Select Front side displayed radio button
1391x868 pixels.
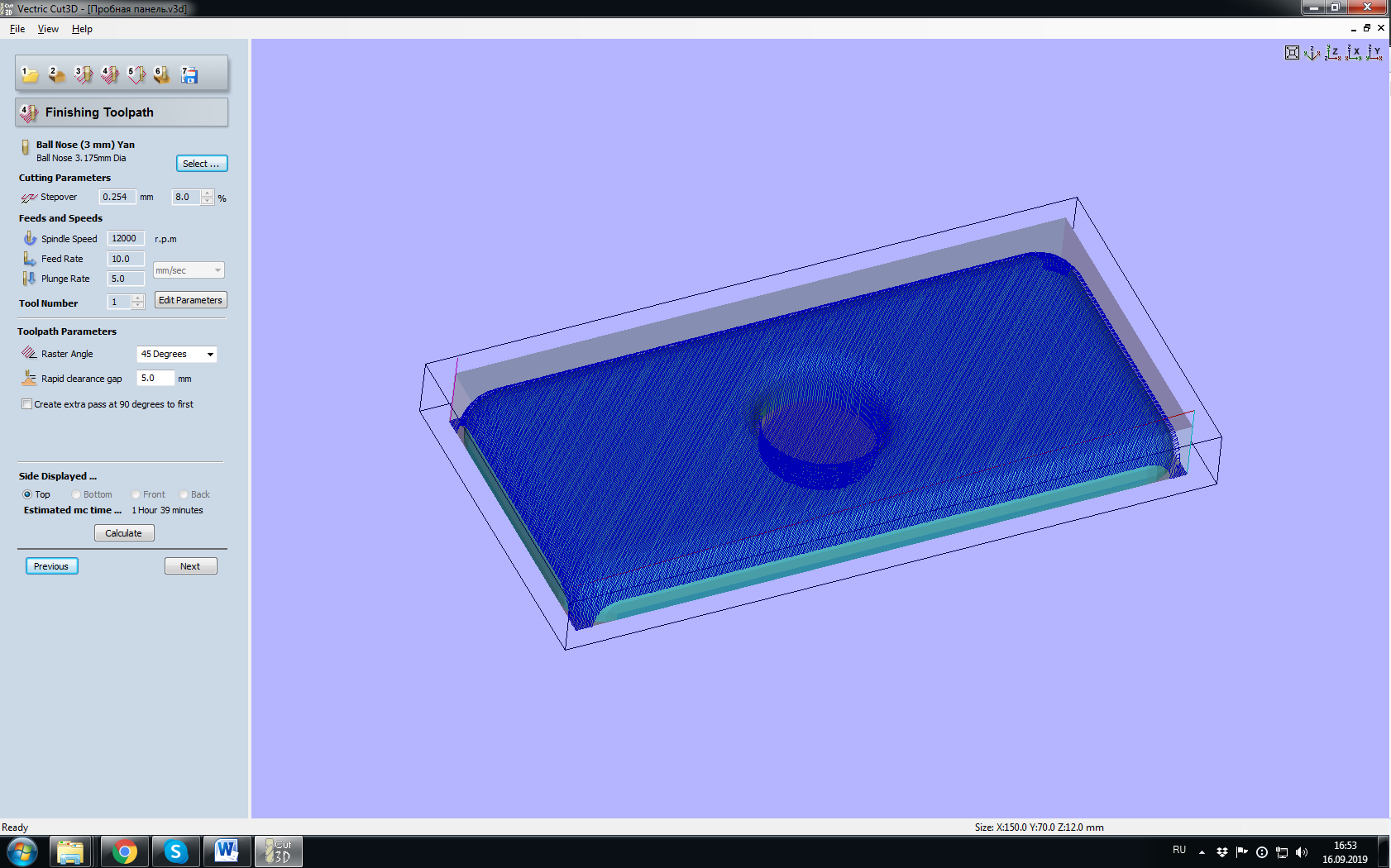pos(136,494)
